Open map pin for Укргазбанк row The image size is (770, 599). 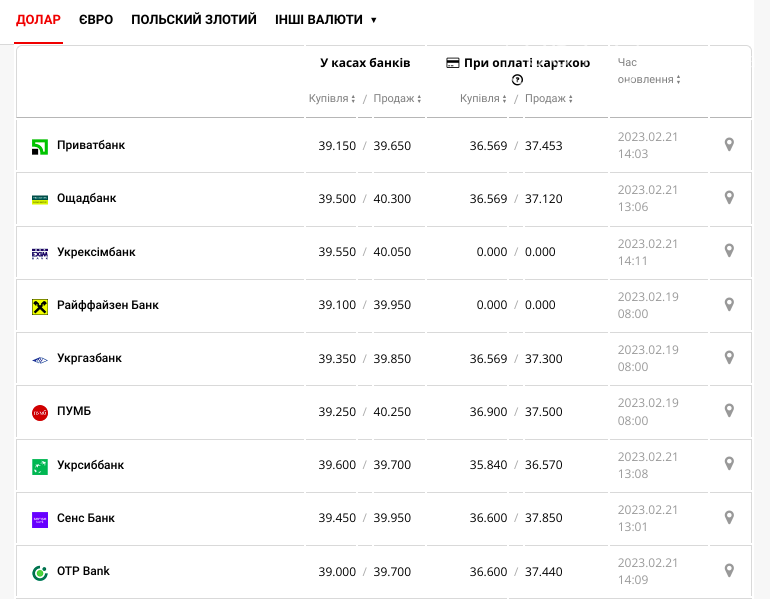click(x=729, y=358)
